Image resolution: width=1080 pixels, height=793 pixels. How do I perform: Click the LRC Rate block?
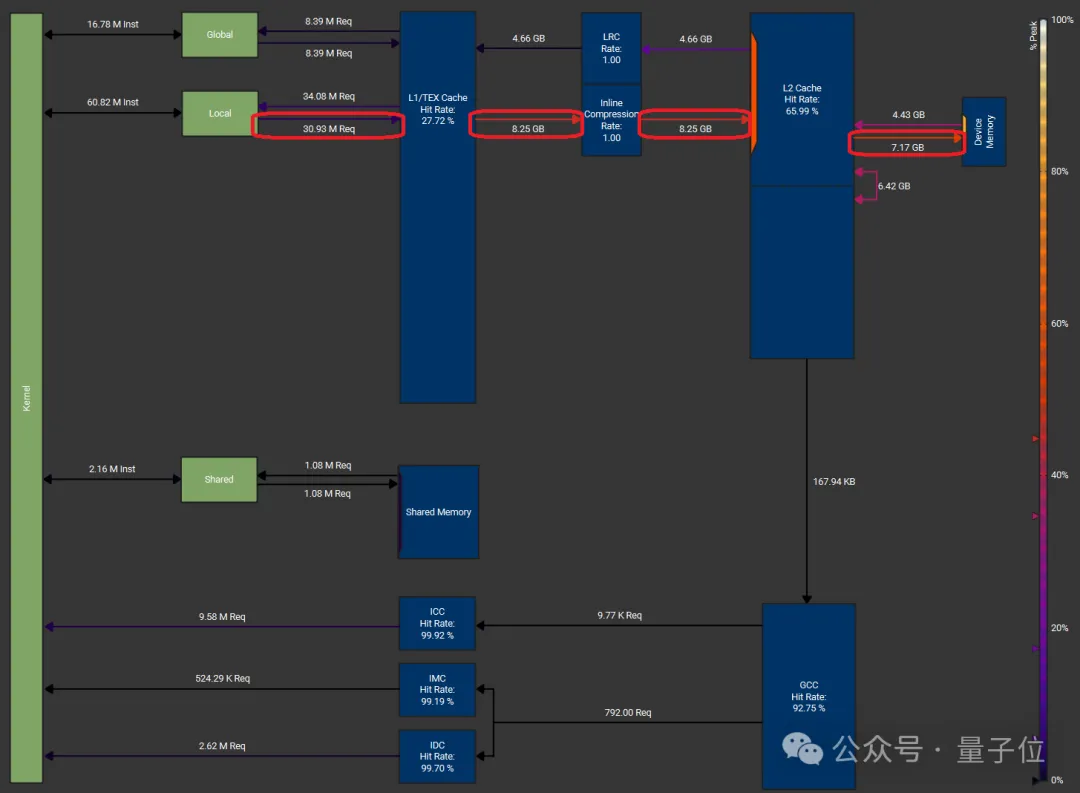pyautogui.click(x=611, y=48)
